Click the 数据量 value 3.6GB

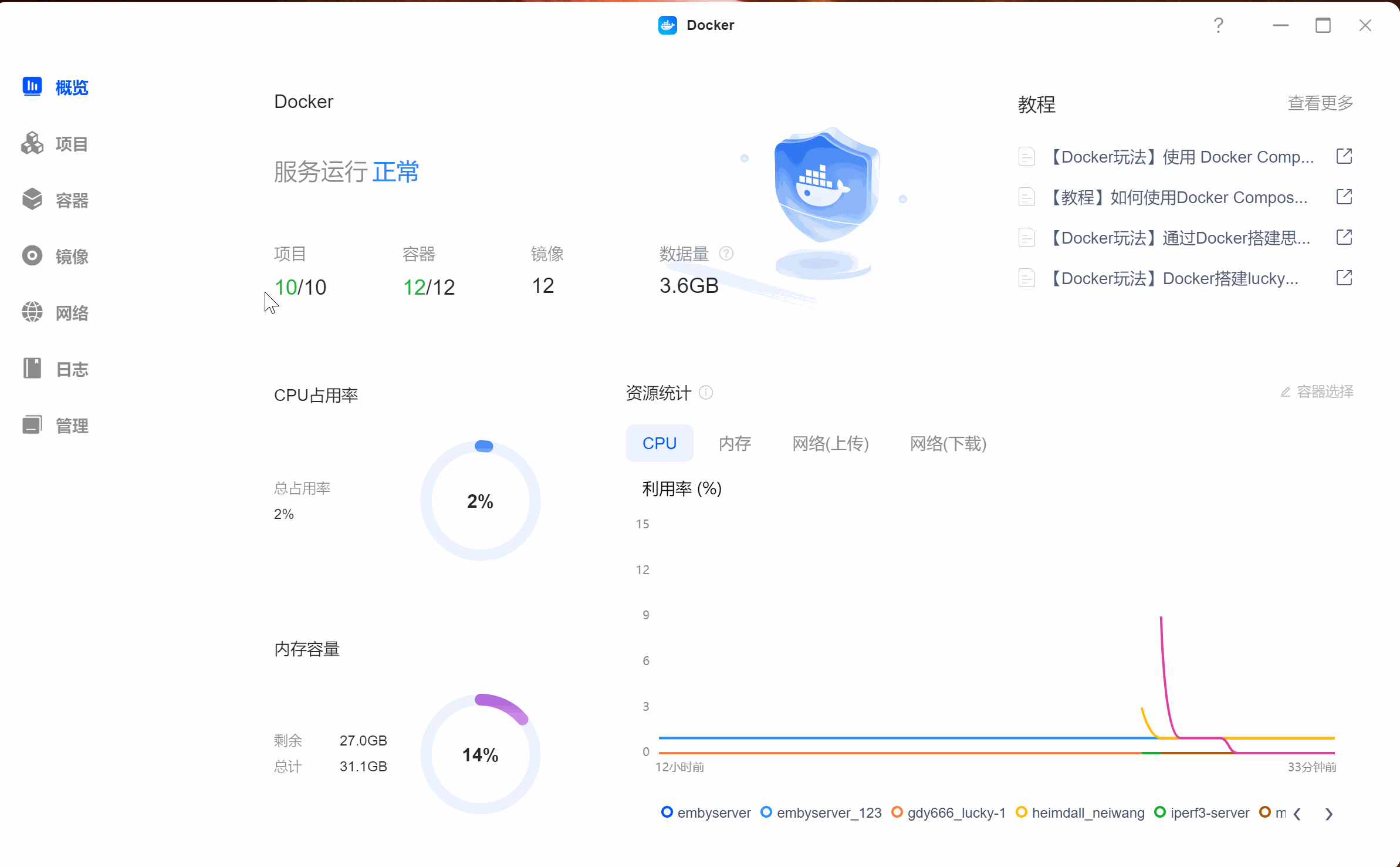coord(689,286)
